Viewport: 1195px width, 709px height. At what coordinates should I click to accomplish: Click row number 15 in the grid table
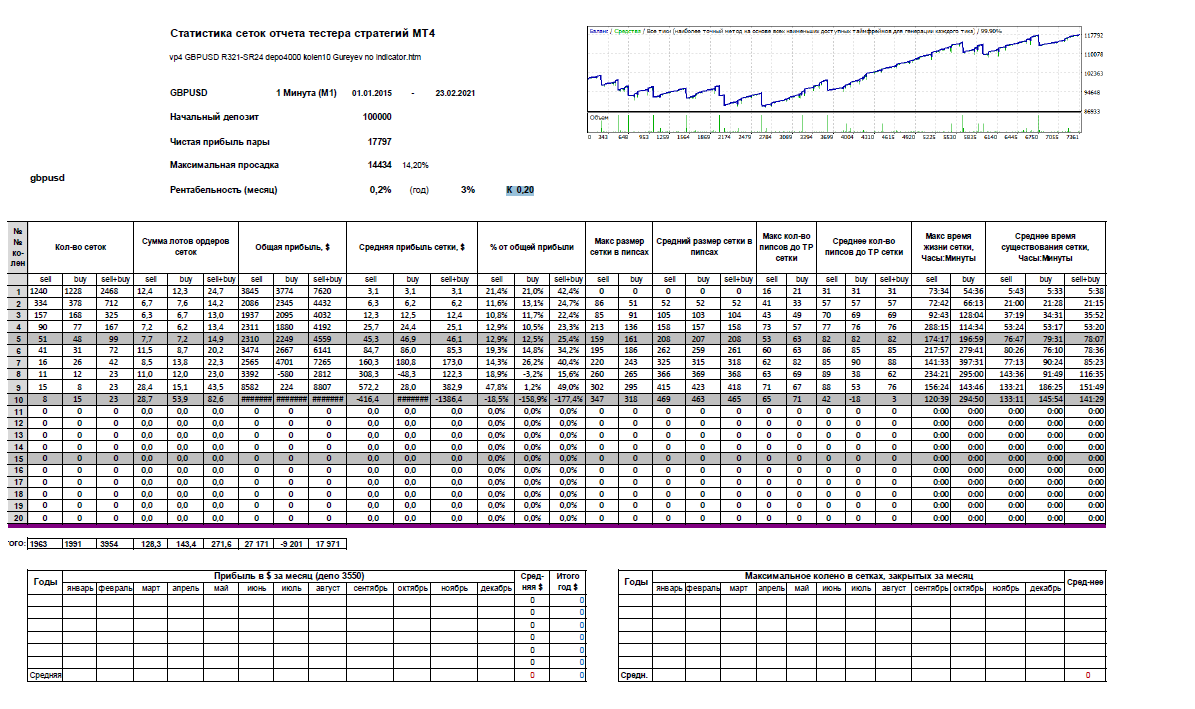tap(18, 459)
